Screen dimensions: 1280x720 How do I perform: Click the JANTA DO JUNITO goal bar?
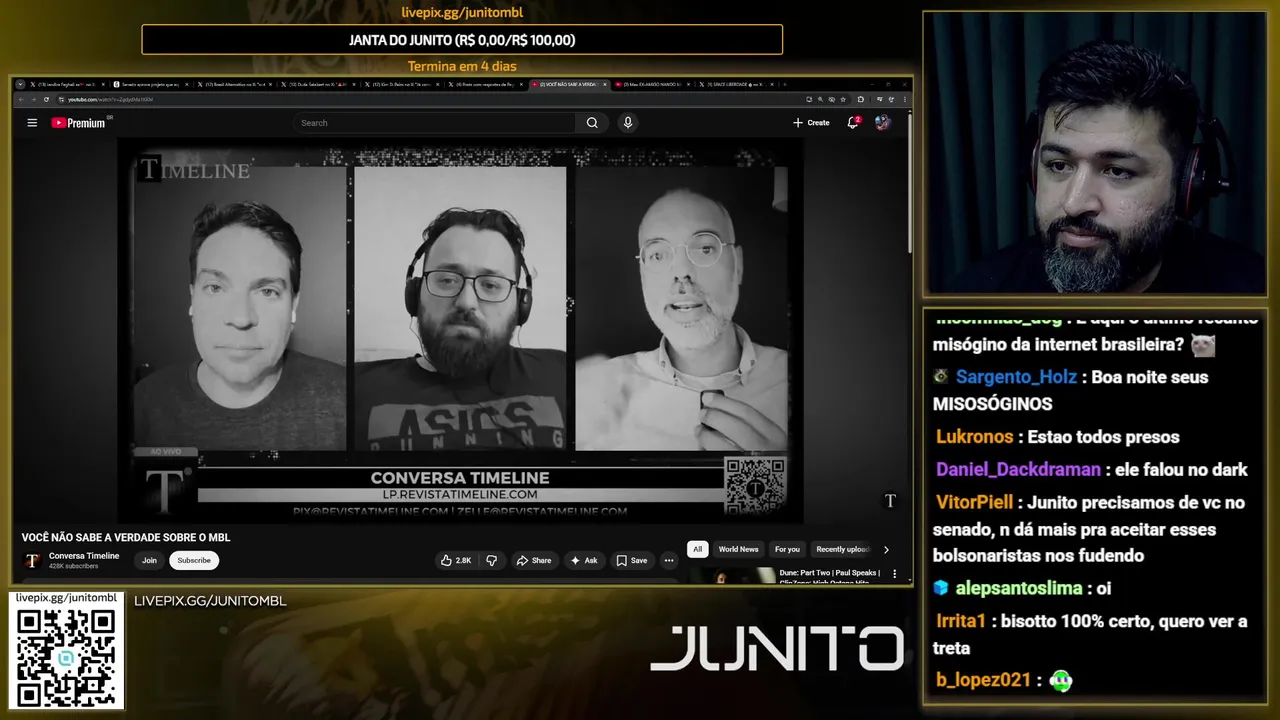tap(462, 40)
